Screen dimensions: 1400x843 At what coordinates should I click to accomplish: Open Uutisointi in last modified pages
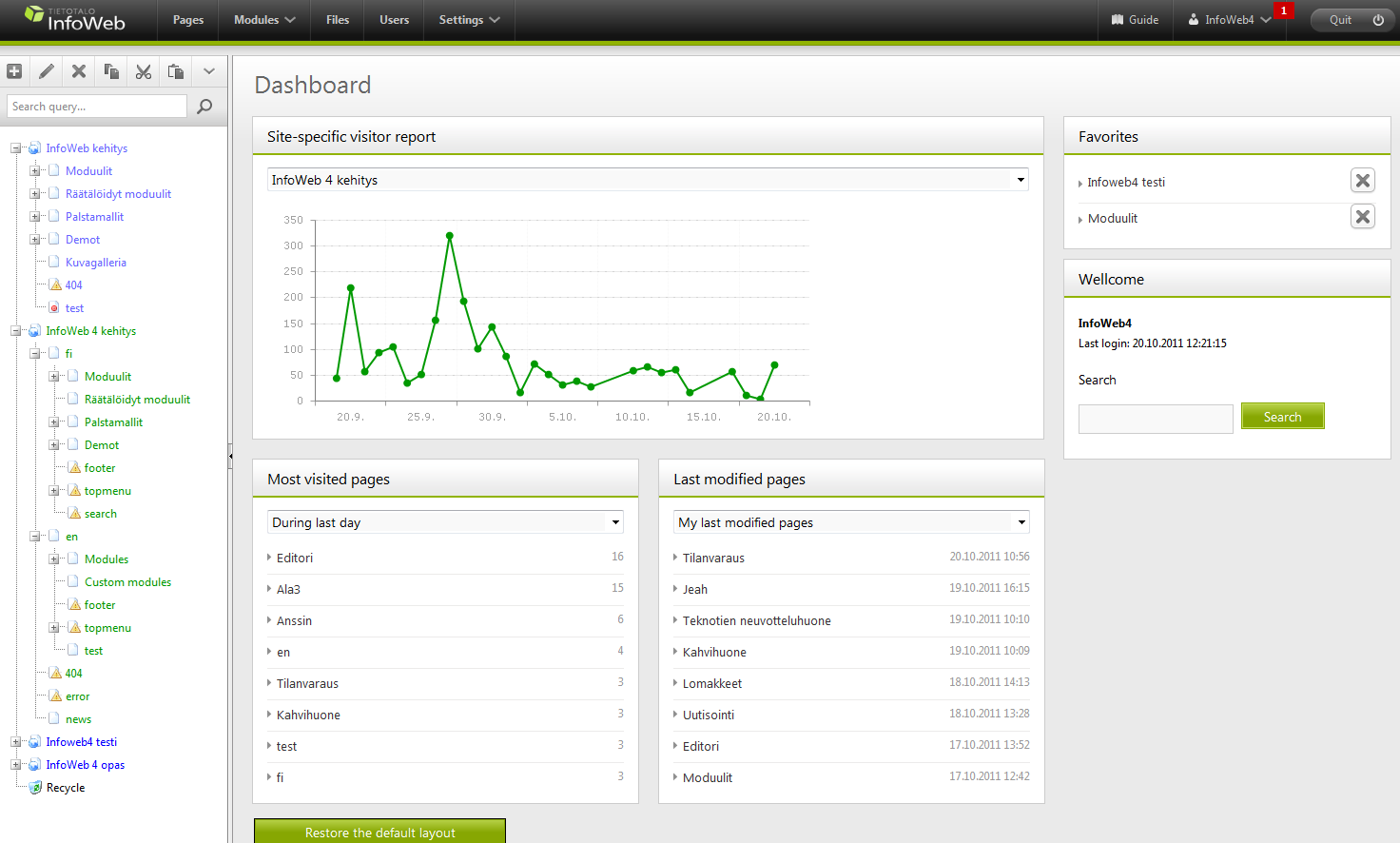[x=709, y=716]
